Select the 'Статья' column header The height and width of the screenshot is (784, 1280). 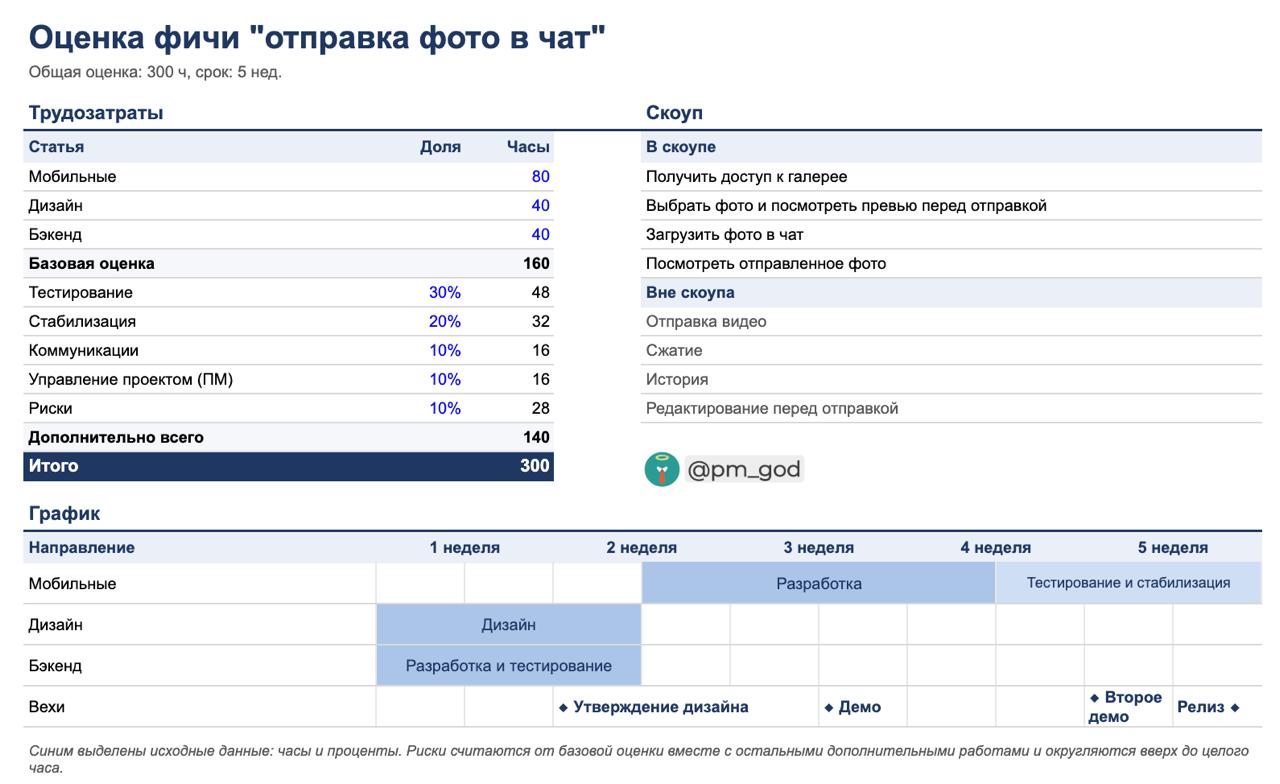pos(56,147)
